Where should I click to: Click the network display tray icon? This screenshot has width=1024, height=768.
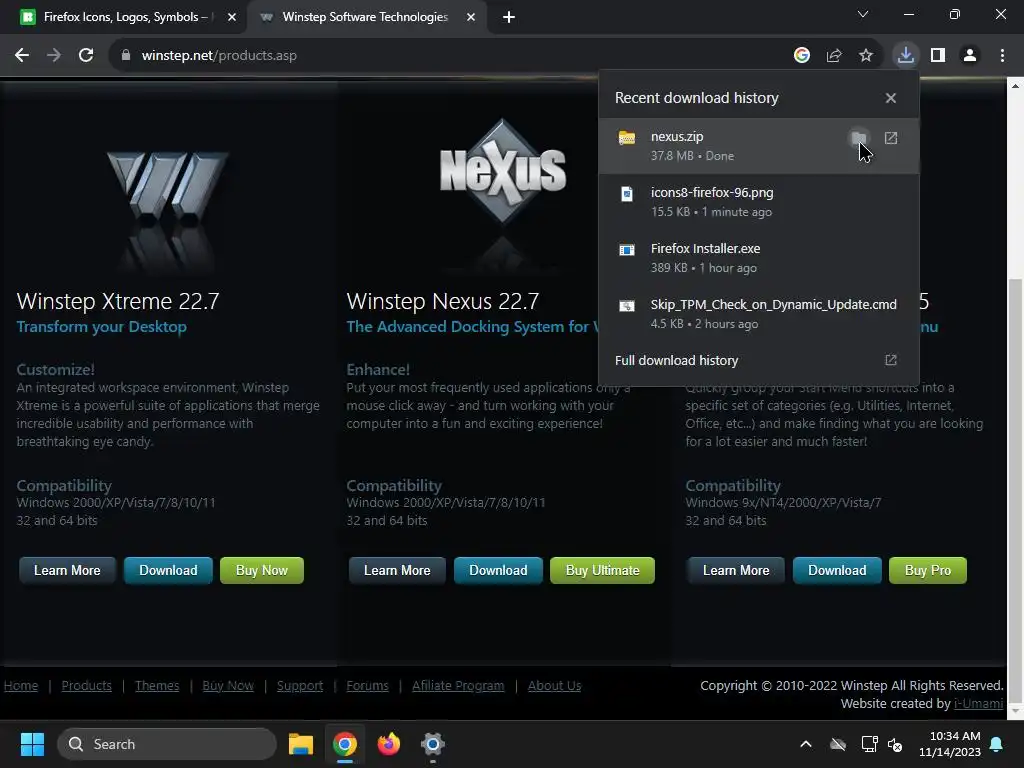(869, 744)
